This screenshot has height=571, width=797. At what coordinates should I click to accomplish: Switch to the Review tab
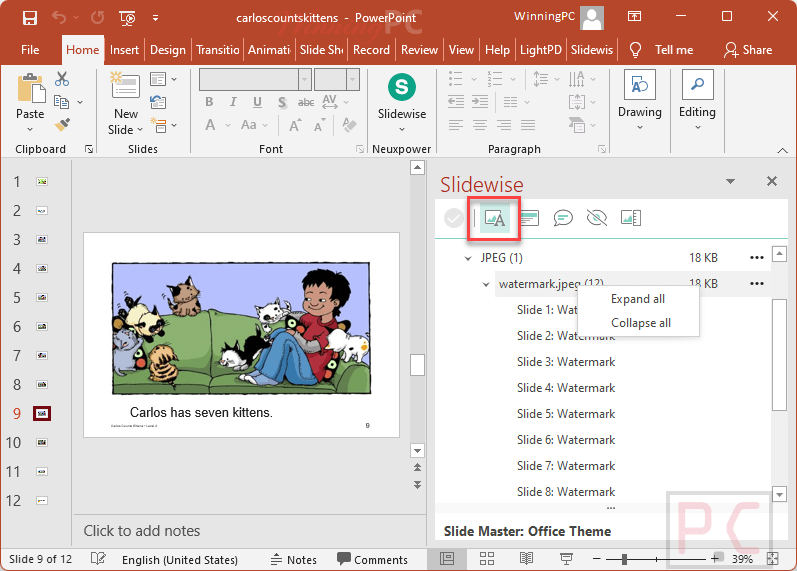coord(419,50)
